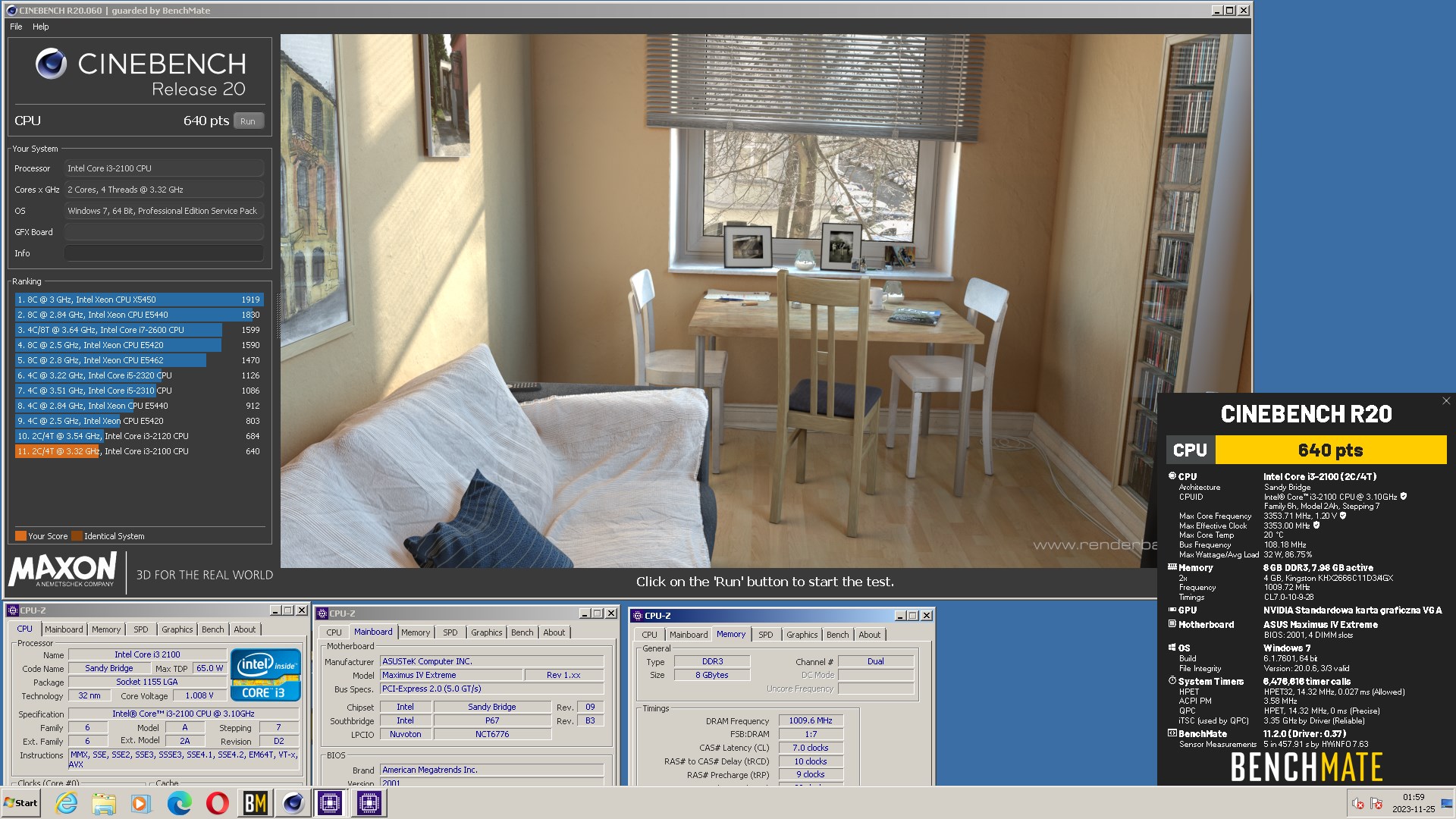1456x819 pixels.
Task: Open About tab in first CPU-Z window
Action: click(245, 629)
